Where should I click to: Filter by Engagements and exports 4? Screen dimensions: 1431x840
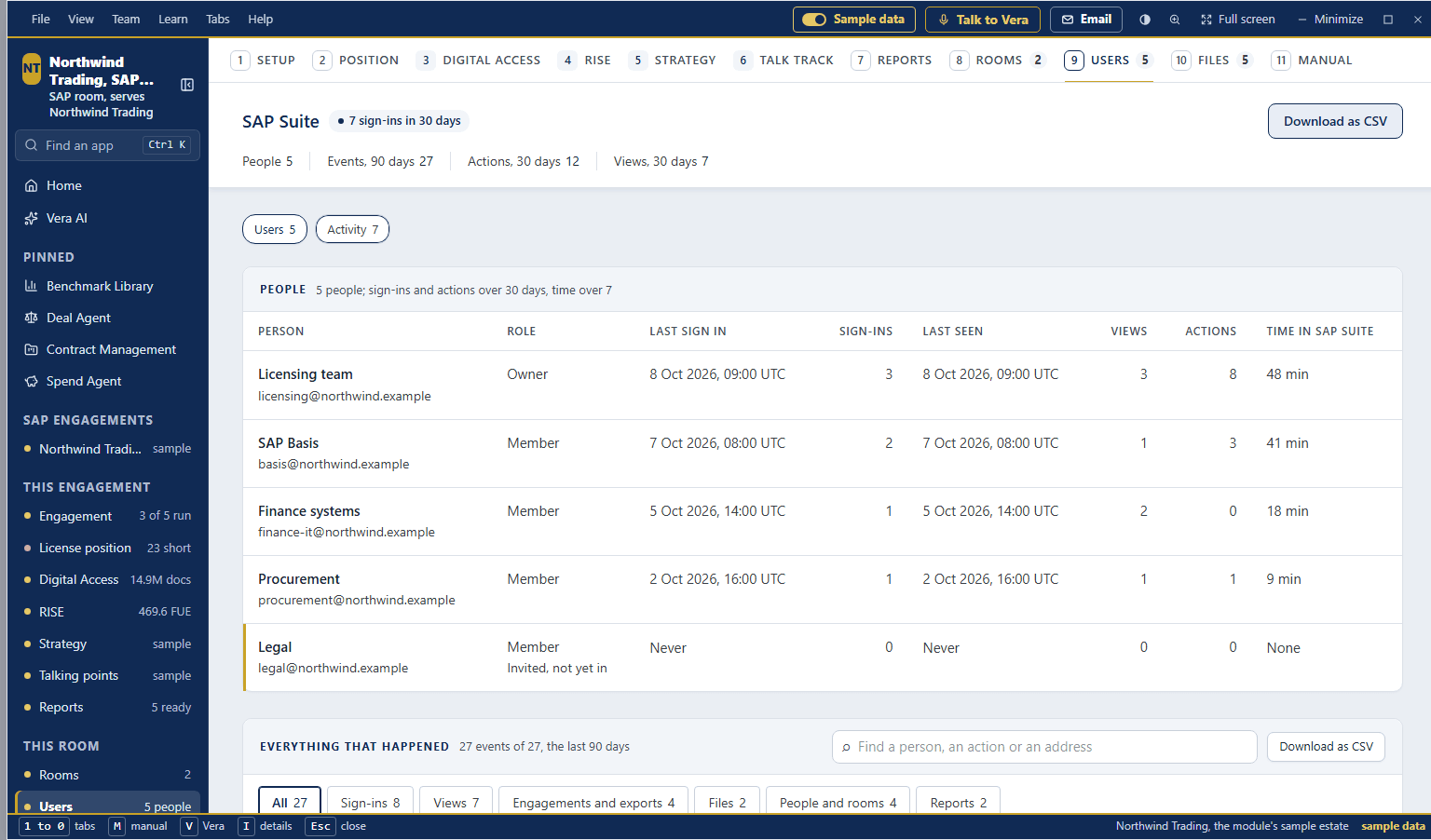click(593, 803)
